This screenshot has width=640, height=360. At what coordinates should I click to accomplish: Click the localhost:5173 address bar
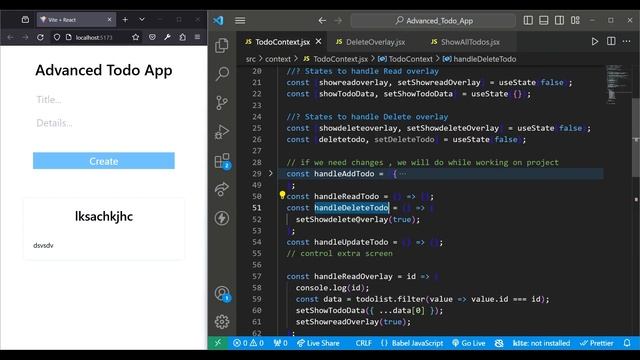(94, 37)
